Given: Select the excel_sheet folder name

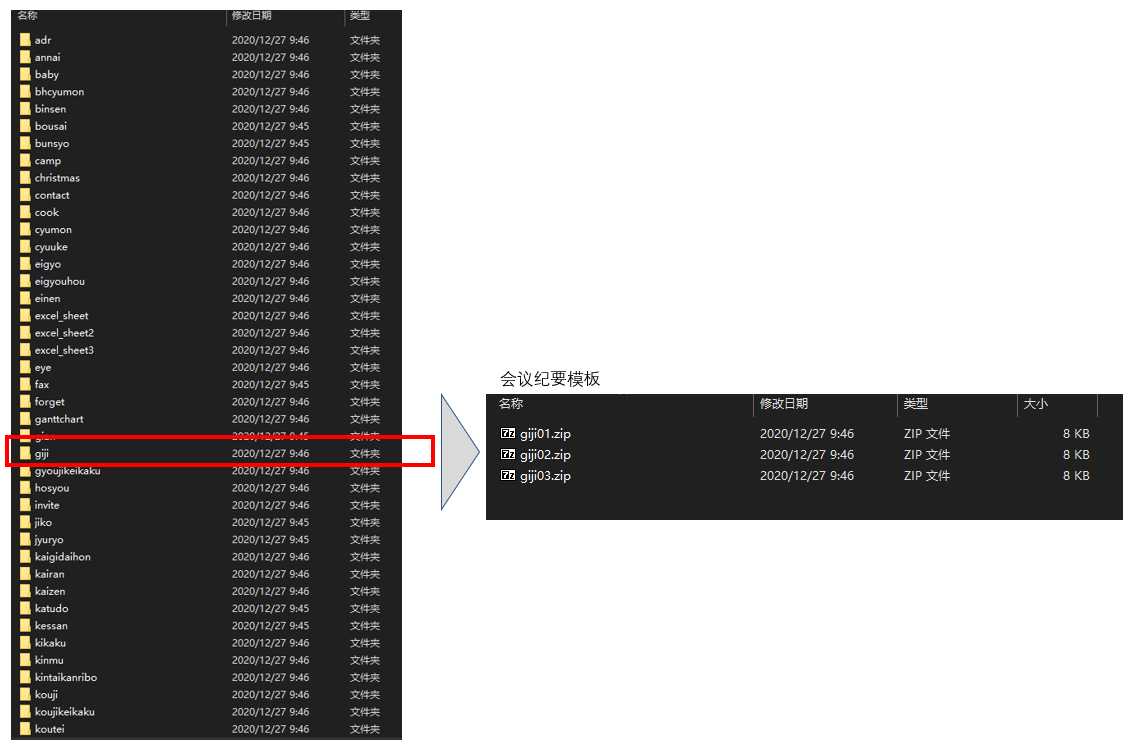Looking at the screenshot, I should [61, 316].
